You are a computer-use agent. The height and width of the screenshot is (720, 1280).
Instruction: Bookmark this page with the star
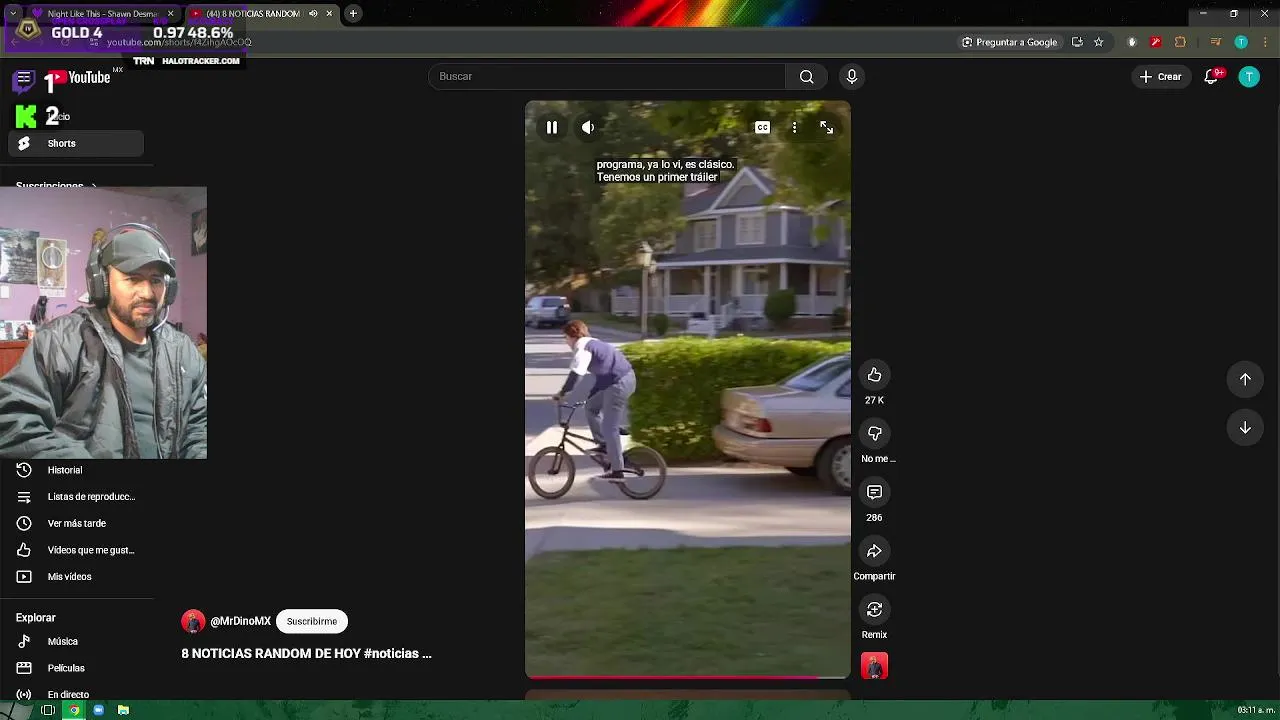(1098, 42)
